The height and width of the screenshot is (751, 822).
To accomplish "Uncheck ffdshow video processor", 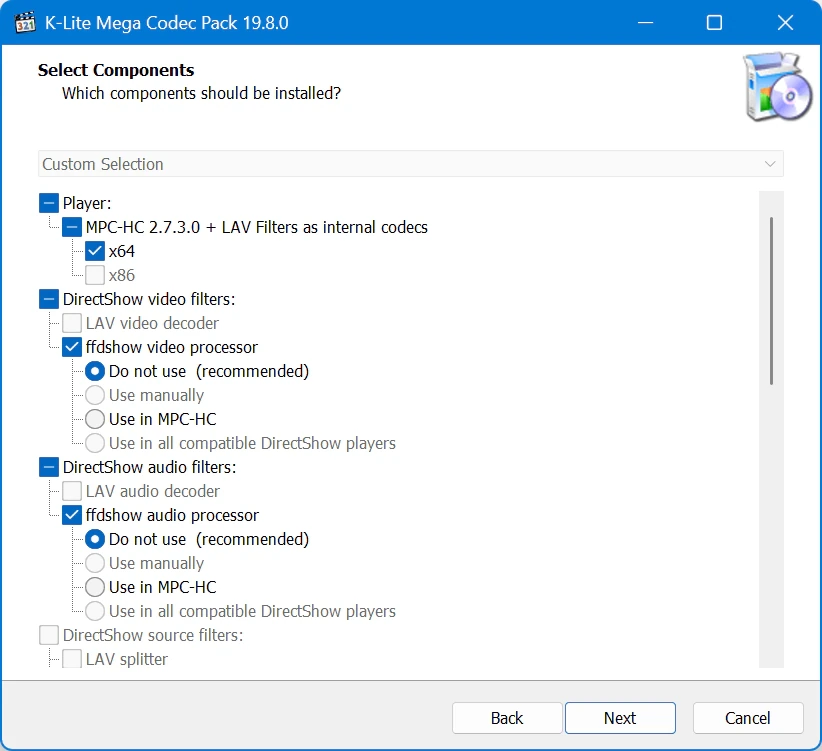I will coord(72,347).
